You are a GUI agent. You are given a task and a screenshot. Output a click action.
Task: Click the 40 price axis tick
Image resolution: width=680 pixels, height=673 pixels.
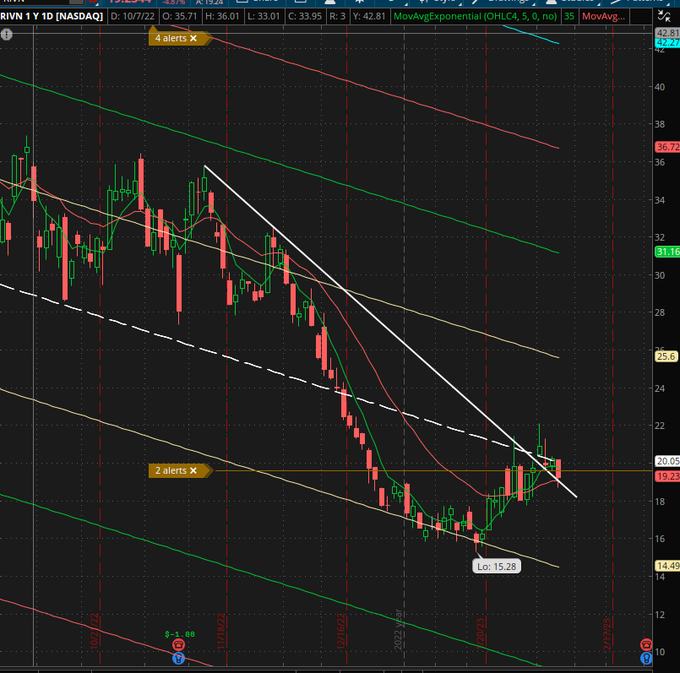(660, 87)
